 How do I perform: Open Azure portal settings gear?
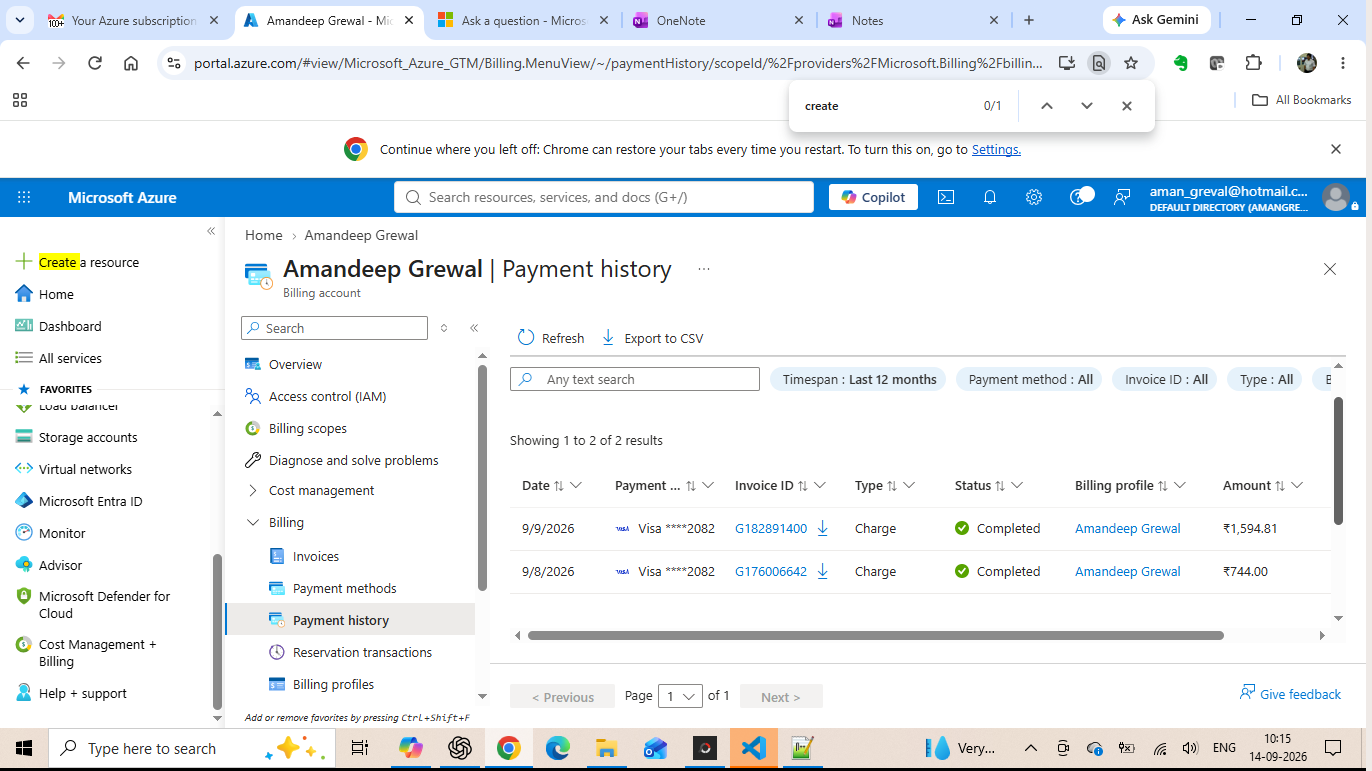click(1034, 198)
